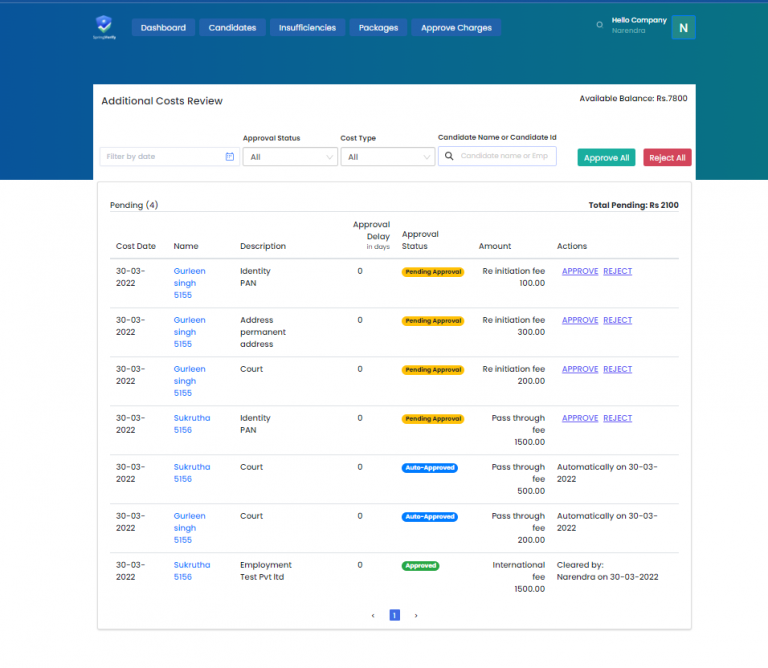
Task: Click the Name column header
Action: 186,246
